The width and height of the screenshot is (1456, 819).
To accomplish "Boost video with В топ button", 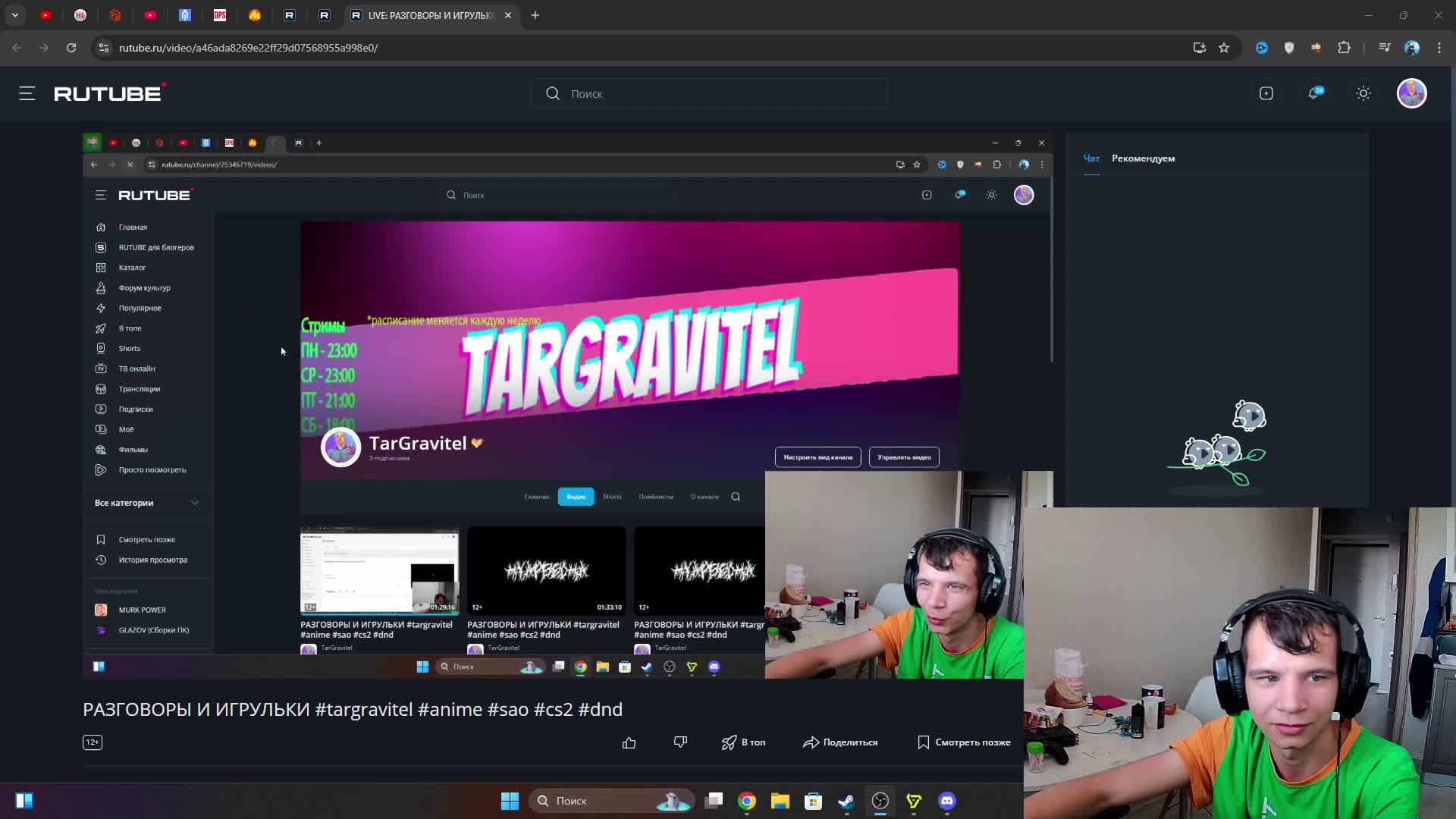I will (x=744, y=742).
